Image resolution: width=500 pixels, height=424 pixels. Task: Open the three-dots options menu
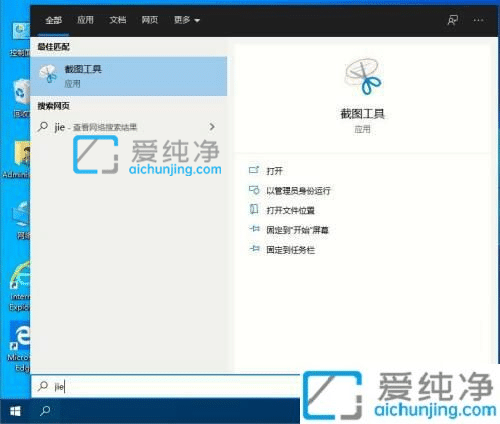tap(478, 20)
